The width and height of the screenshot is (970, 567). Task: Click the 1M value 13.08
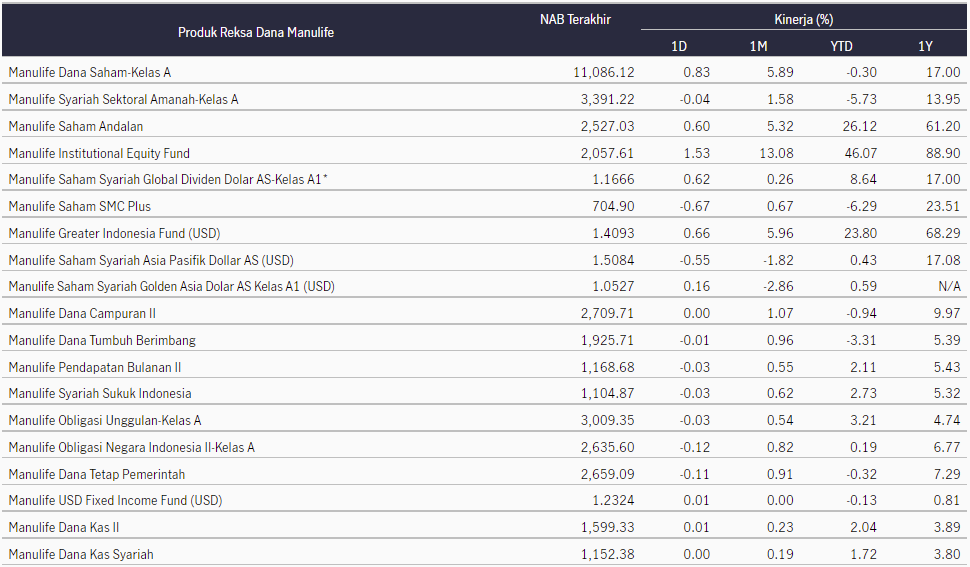tap(776, 153)
